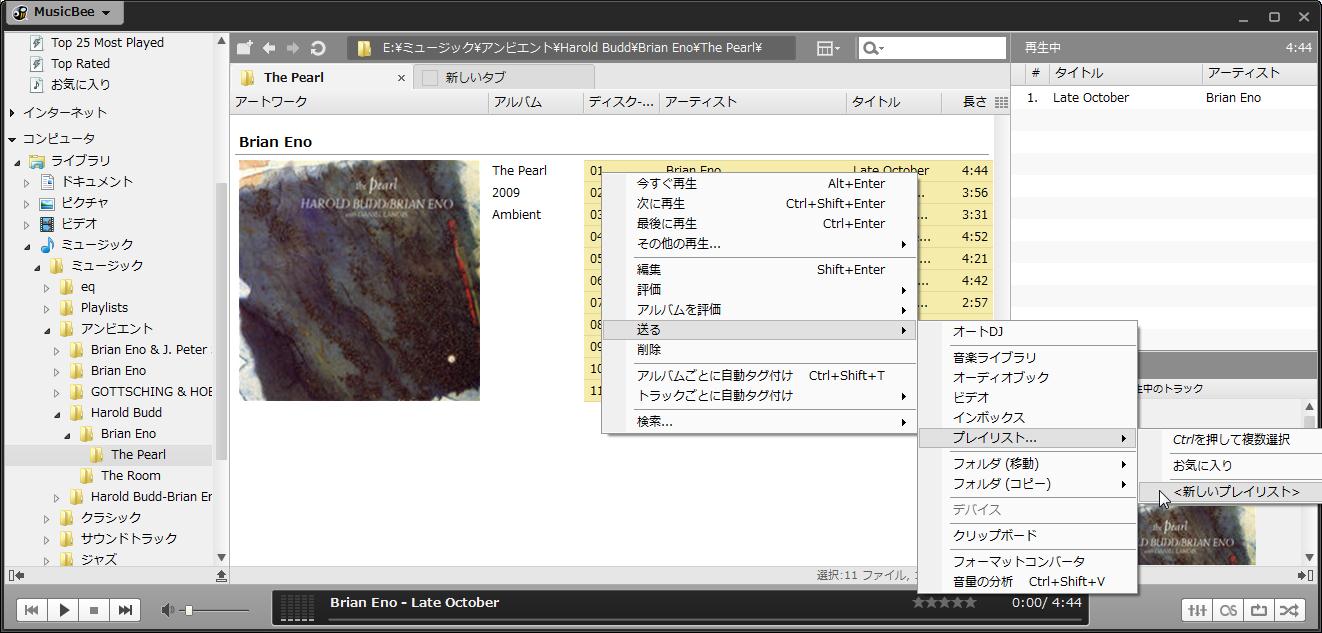1322x633 pixels.
Task: Choose フォーマットコンバータ option
Action: click(x=1027, y=562)
